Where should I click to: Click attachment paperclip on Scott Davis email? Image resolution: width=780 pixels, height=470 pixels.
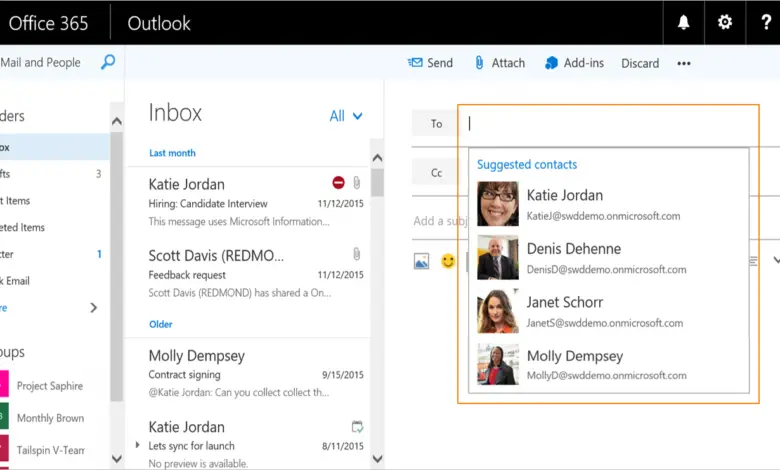(357, 254)
